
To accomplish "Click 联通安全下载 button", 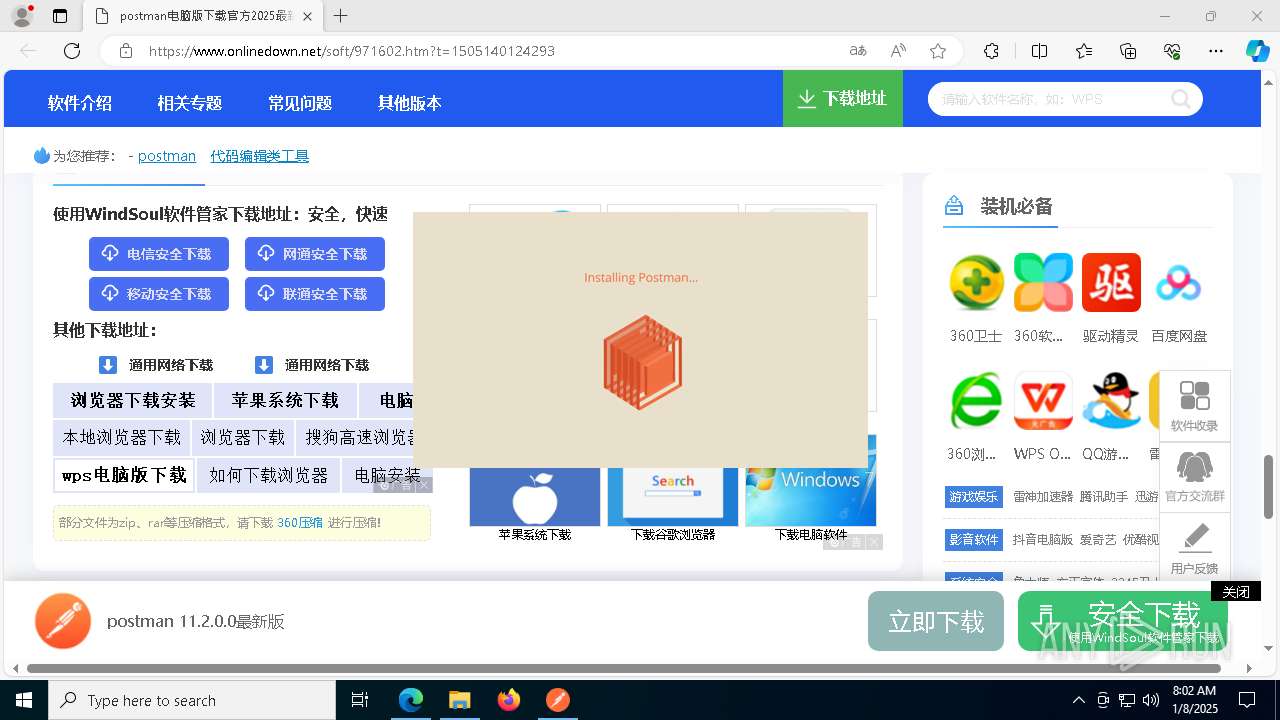I will click(x=315, y=294).
